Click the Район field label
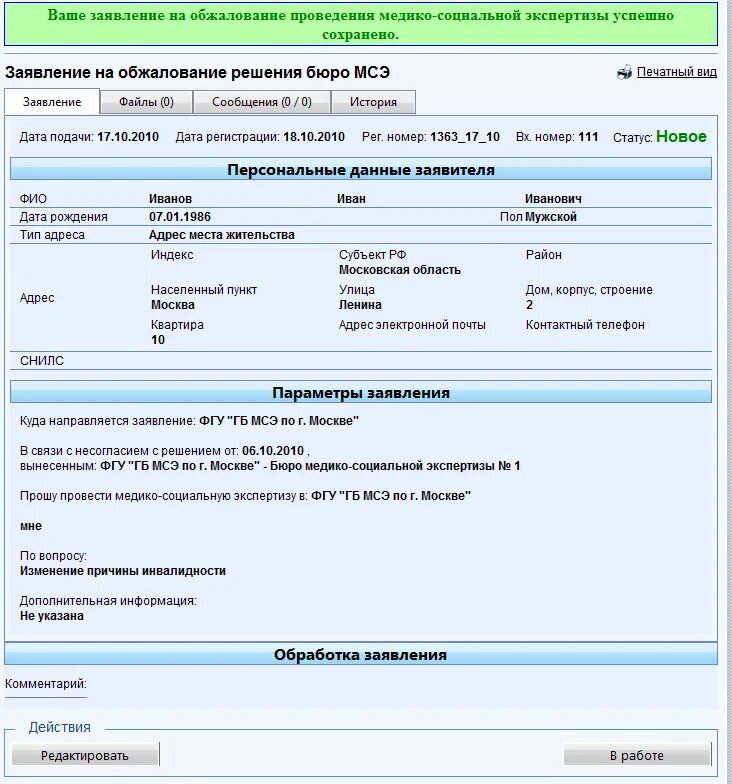Viewport: 732px width, 784px height. 544,255
